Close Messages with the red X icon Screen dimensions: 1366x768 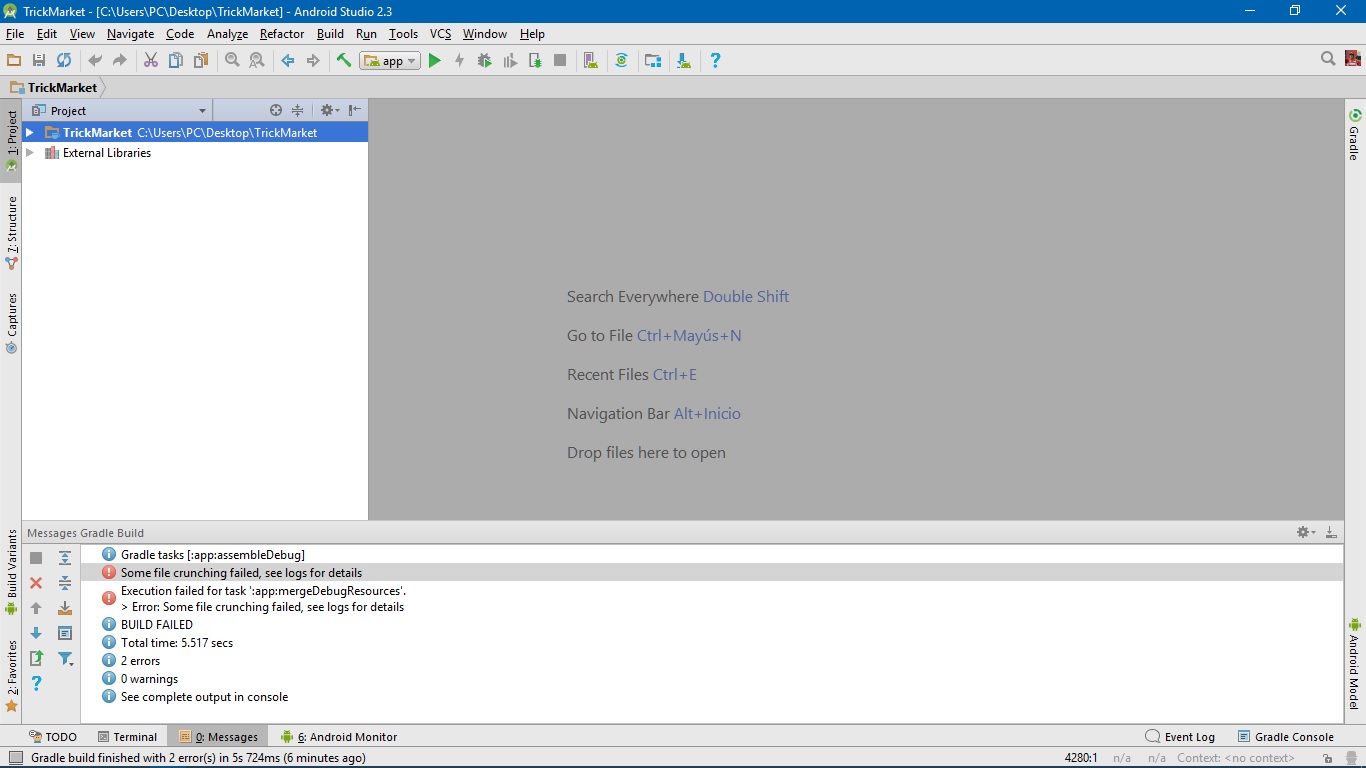tap(36, 583)
